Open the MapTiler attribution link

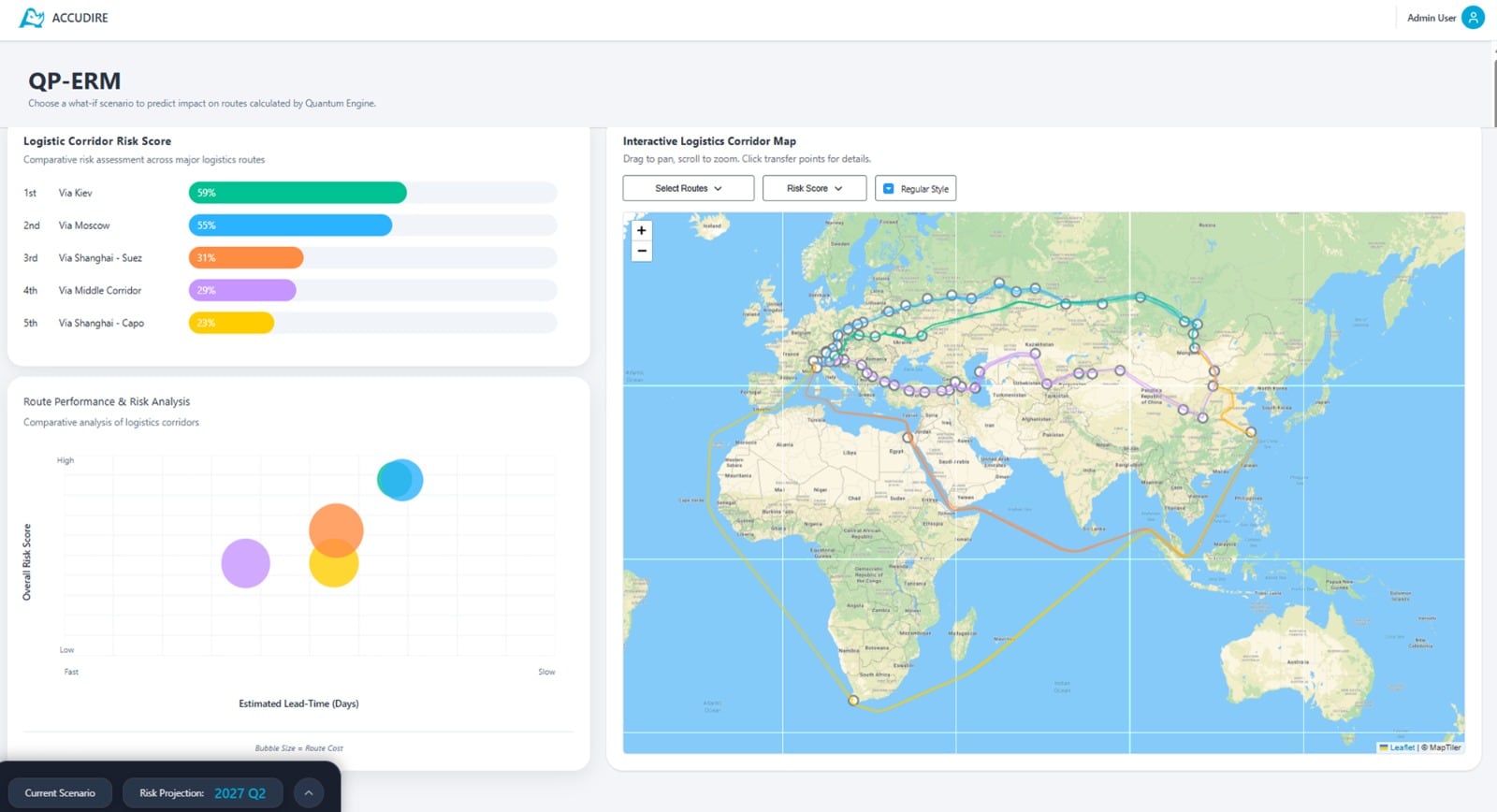(1445, 747)
